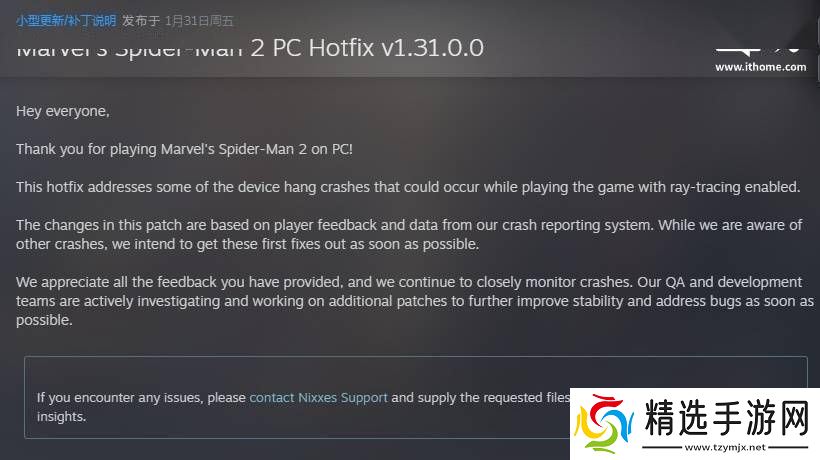The height and width of the screenshot is (460, 820).
Task: Click the "crash reporting system" phrase
Action: (577, 225)
